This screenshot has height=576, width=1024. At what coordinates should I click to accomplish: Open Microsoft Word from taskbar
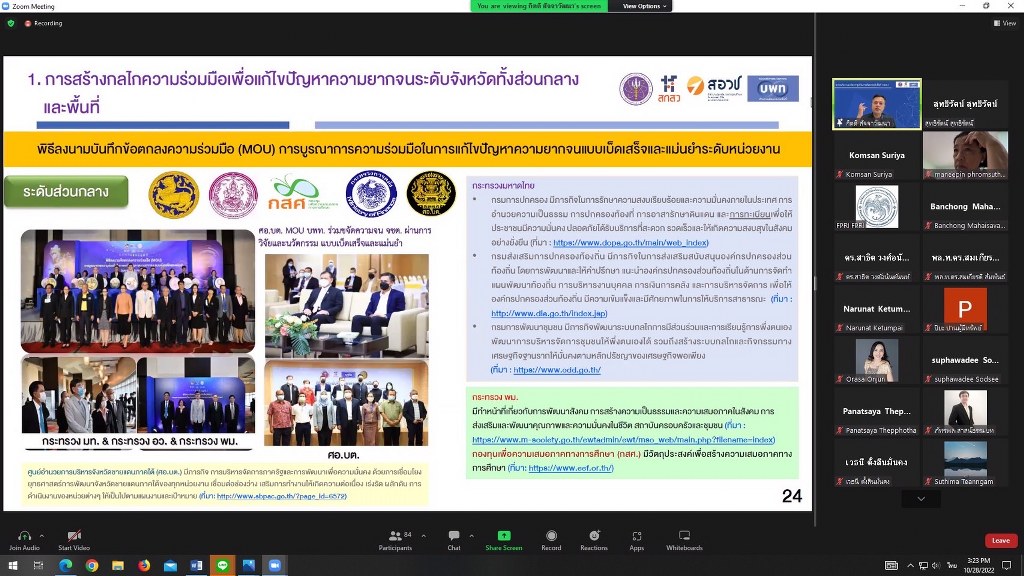(x=196, y=566)
